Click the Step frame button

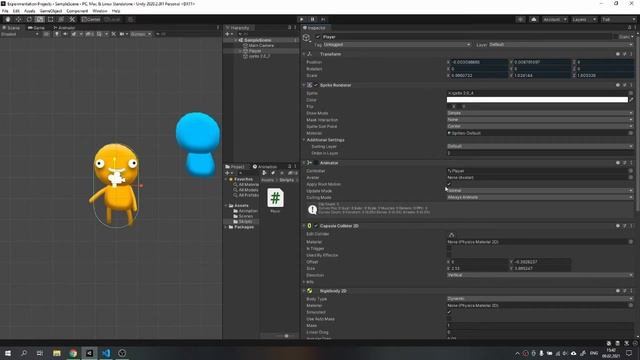click(323, 19)
